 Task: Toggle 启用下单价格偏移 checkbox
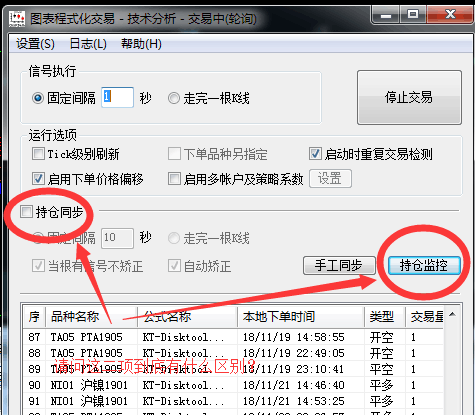tap(38, 179)
